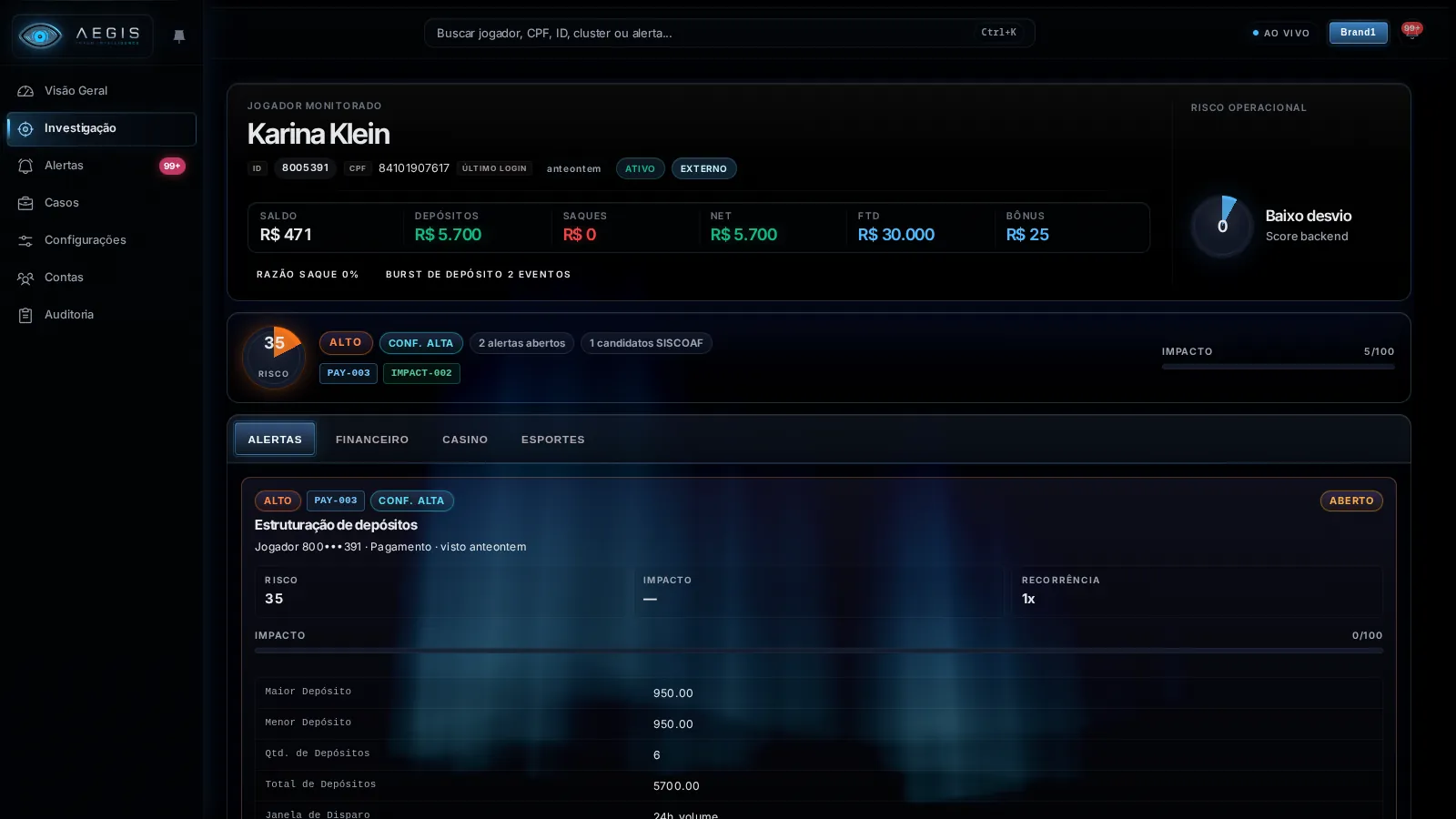Click the AO VIVO live indicator

pyautogui.click(x=1281, y=33)
